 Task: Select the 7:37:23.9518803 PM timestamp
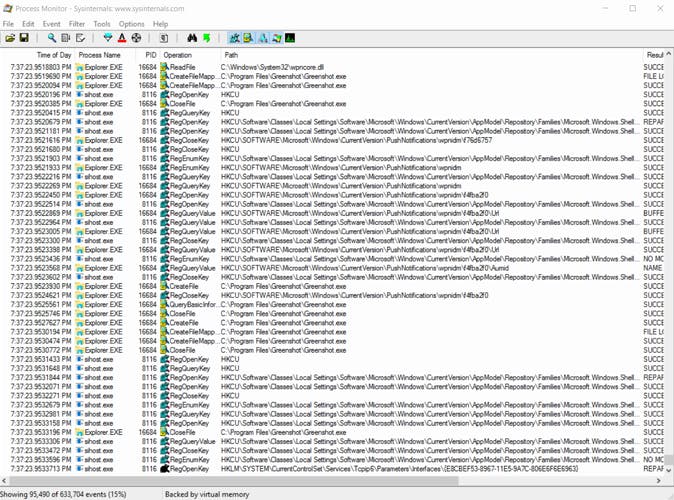coord(41,67)
